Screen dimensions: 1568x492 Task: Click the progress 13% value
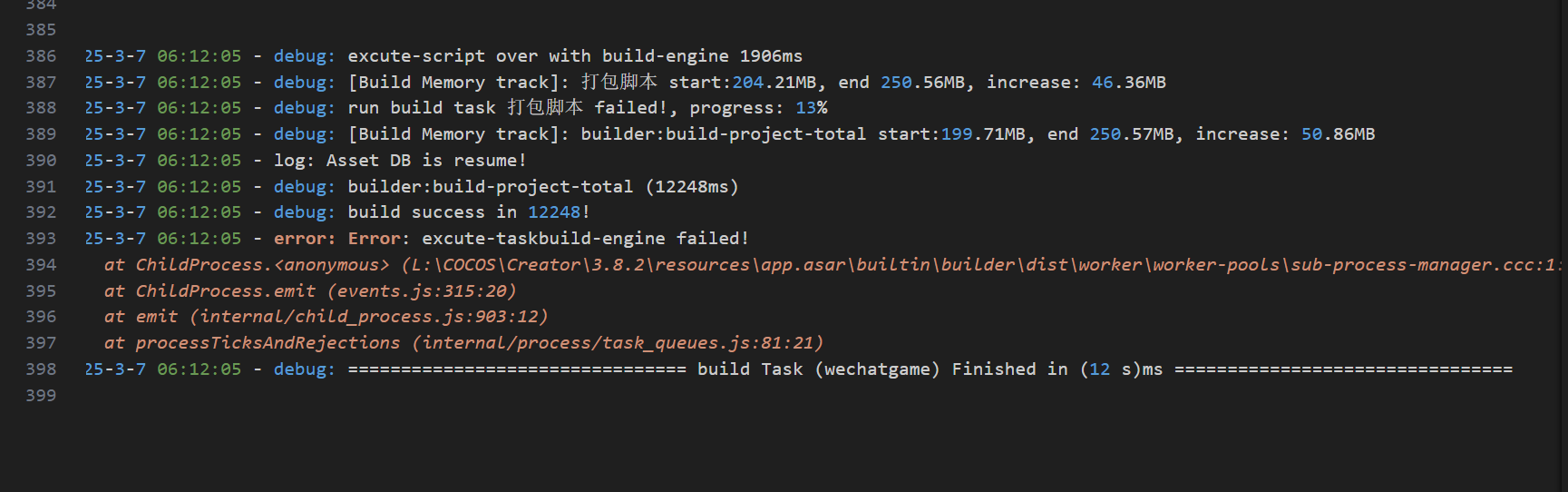pyautogui.click(x=811, y=108)
